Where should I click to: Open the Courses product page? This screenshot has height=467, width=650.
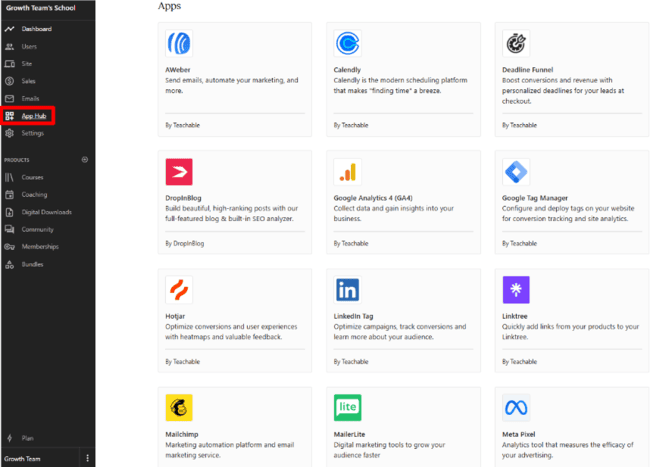click(x=32, y=177)
